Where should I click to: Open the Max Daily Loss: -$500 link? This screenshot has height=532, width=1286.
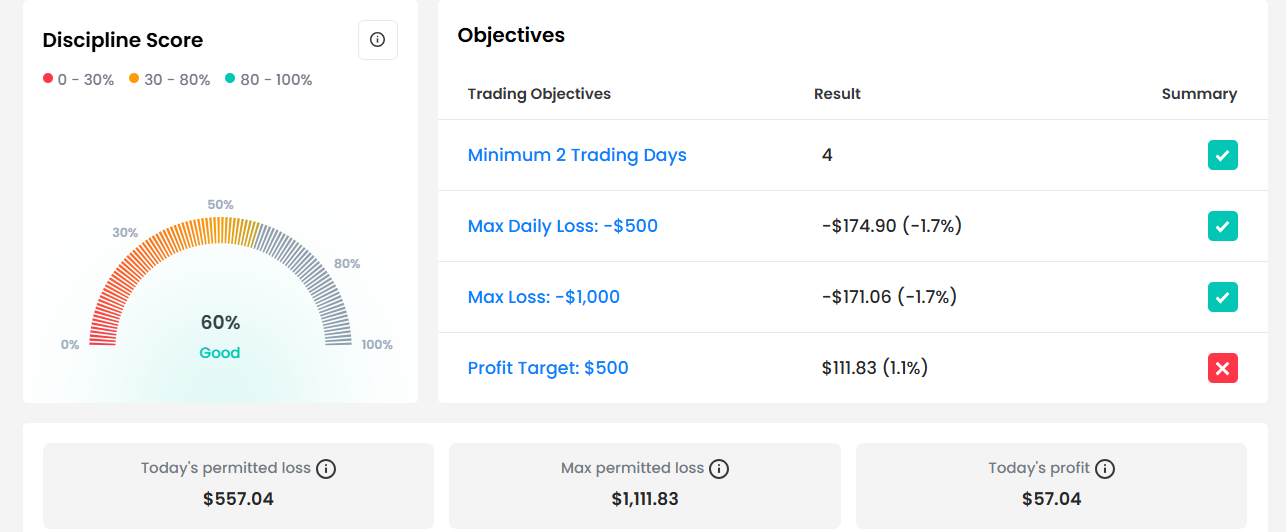click(x=563, y=226)
